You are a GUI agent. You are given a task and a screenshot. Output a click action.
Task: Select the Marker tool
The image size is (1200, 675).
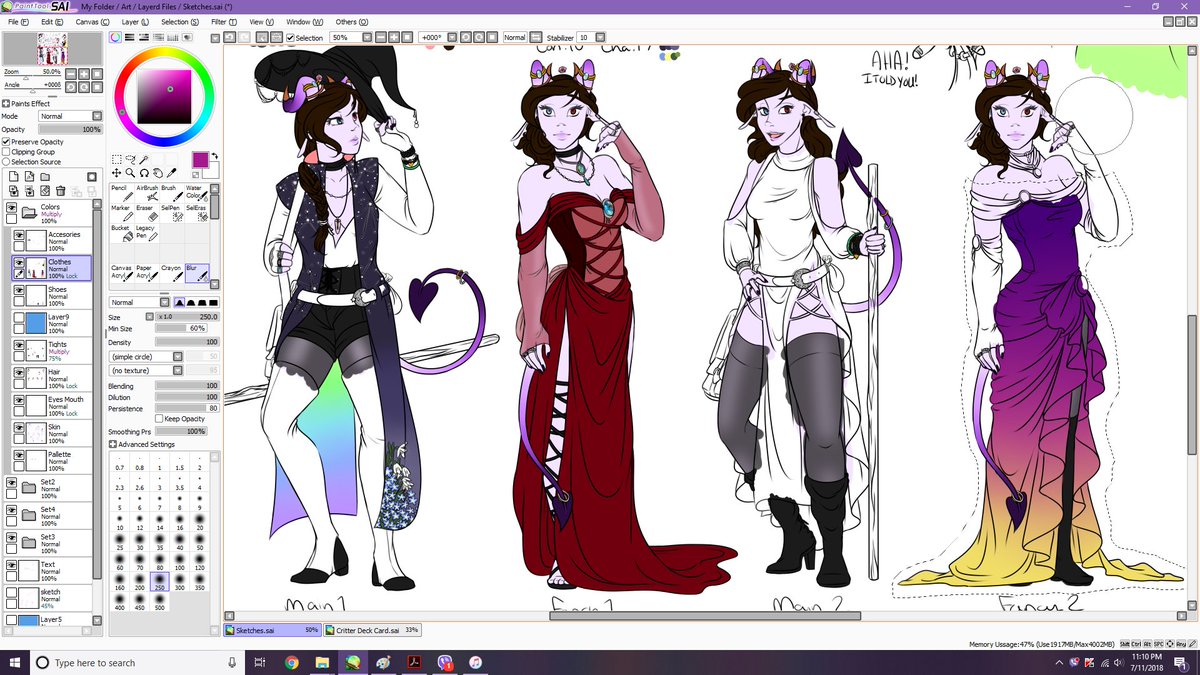120,212
